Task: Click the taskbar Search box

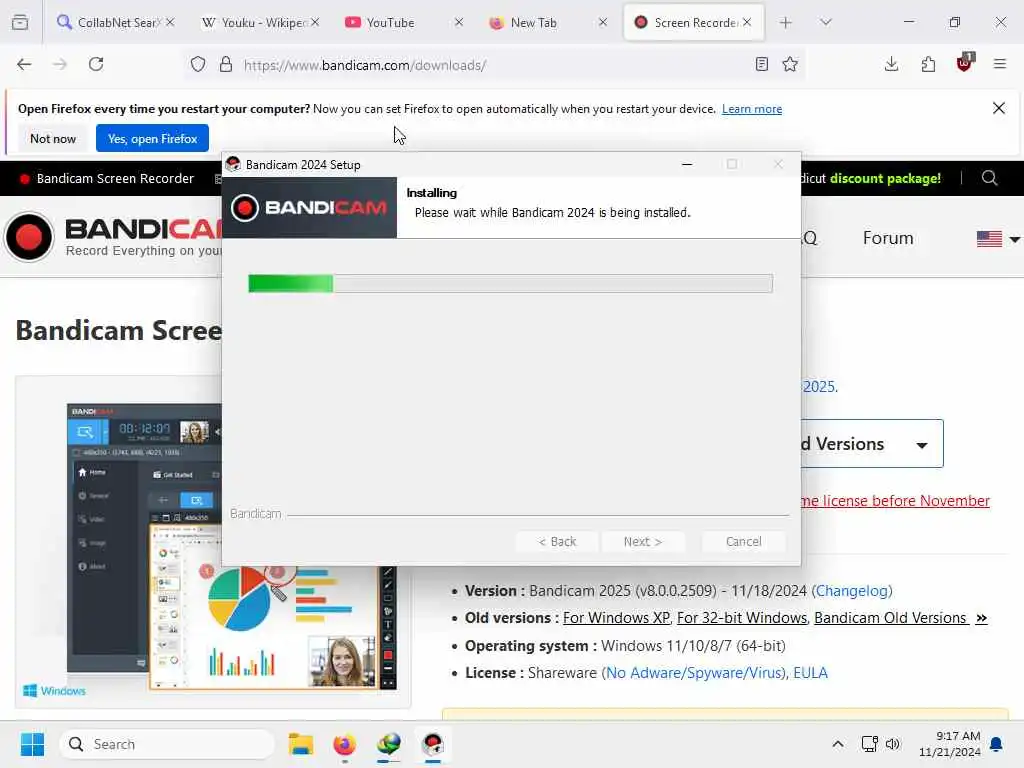Action: [167, 744]
